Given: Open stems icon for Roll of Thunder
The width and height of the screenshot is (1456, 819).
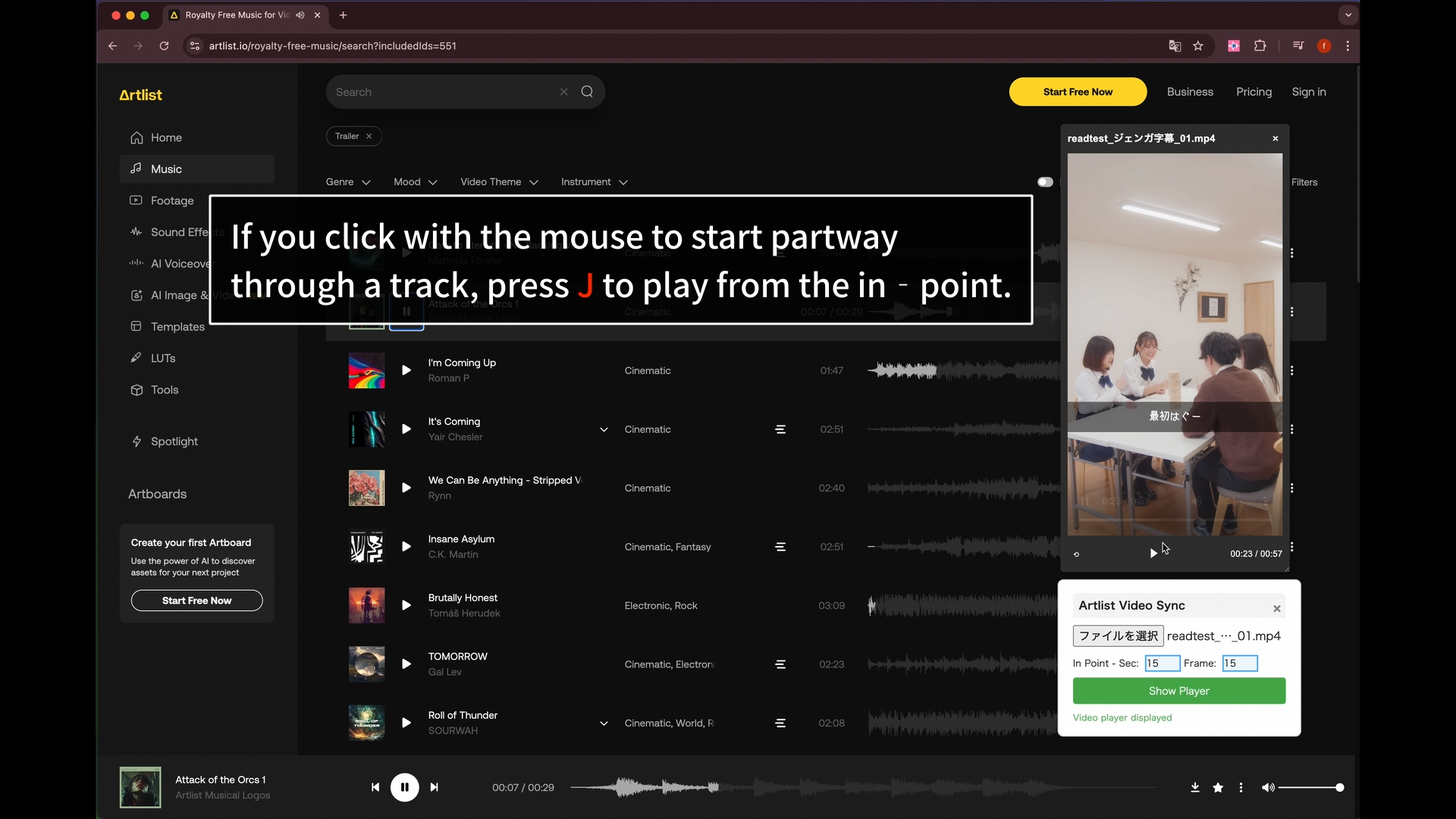Looking at the screenshot, I should pos(780,723).
